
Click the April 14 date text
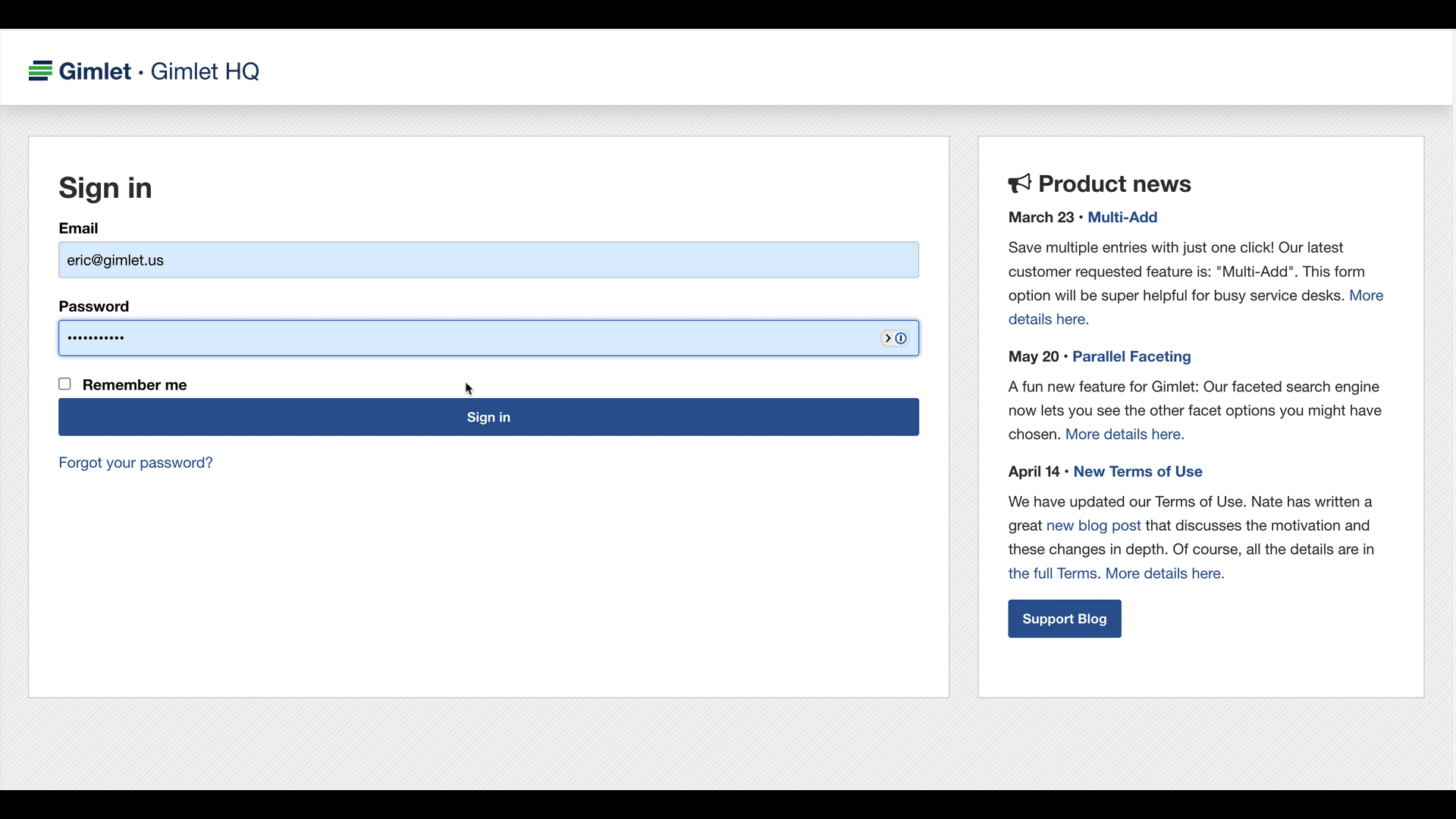(1034, 472)
